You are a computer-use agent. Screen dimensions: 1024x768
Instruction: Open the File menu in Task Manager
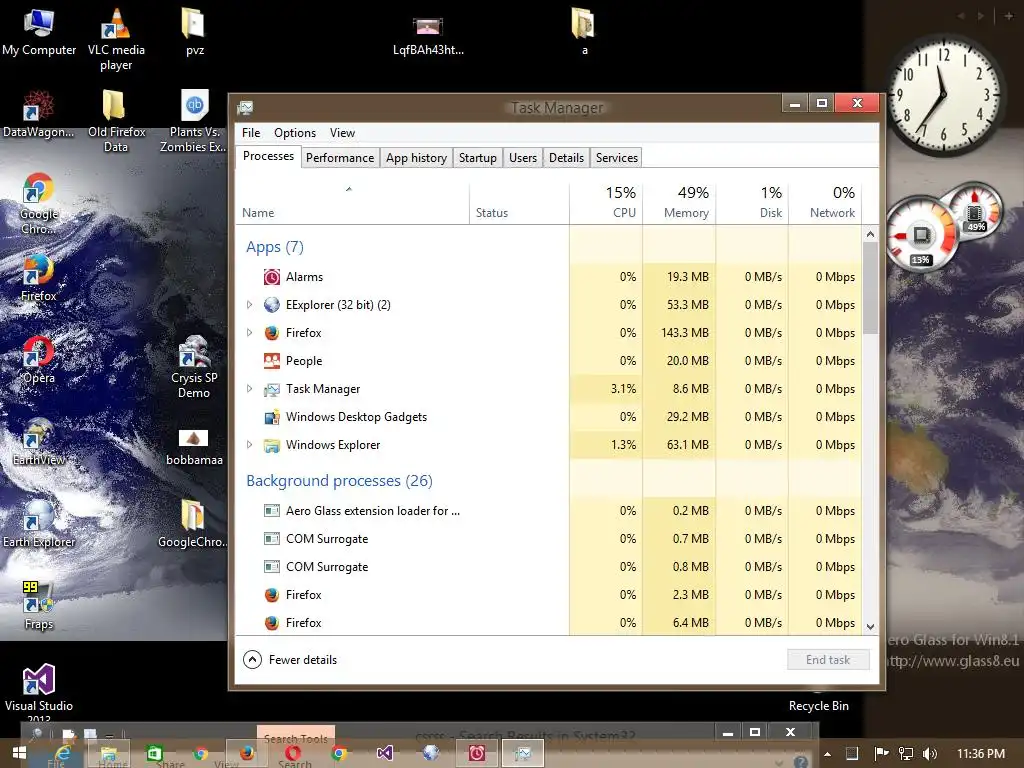251,133
